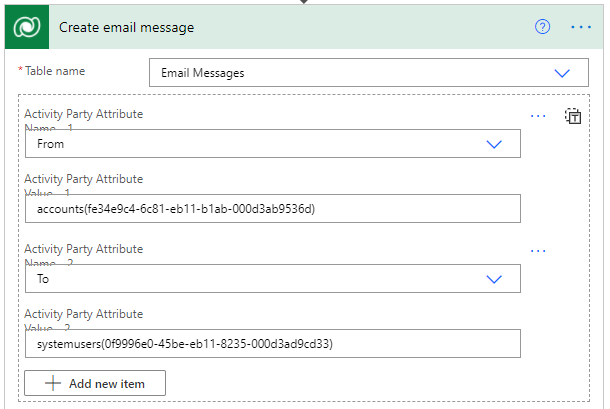Click the accounts value input field
The width and height of the screenshot is (610, 409).
273,209
